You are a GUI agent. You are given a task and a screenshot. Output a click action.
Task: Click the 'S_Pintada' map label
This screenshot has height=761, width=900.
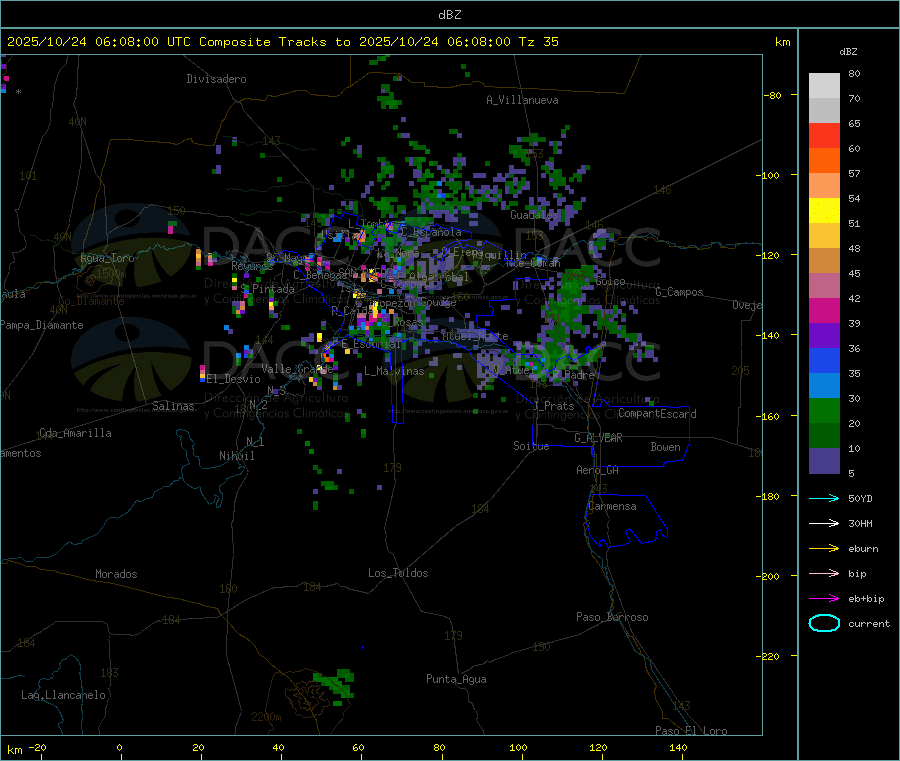point(267,289)
